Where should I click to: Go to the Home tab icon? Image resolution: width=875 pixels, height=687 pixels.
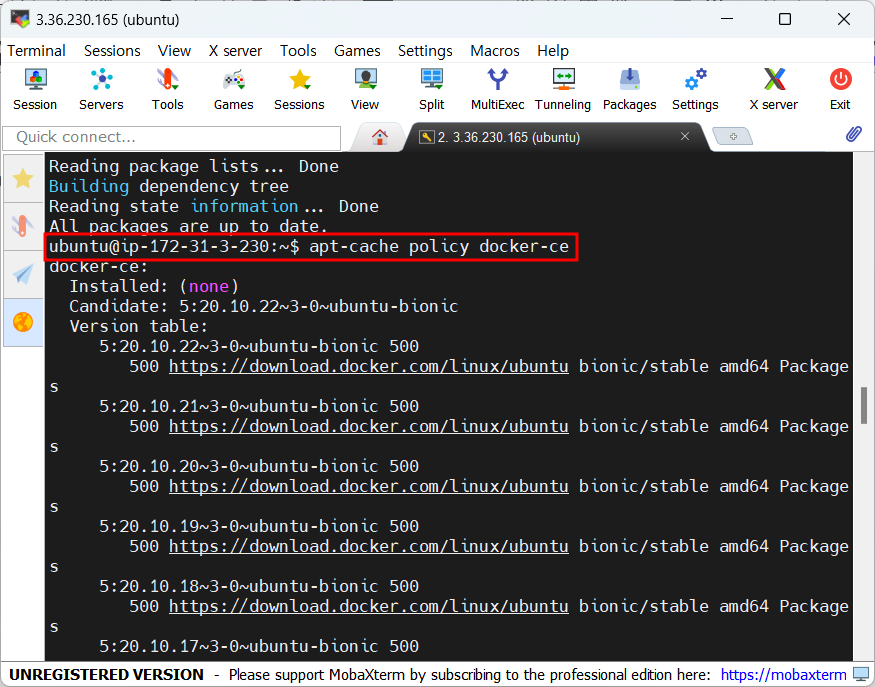click(x=379, y=137)
